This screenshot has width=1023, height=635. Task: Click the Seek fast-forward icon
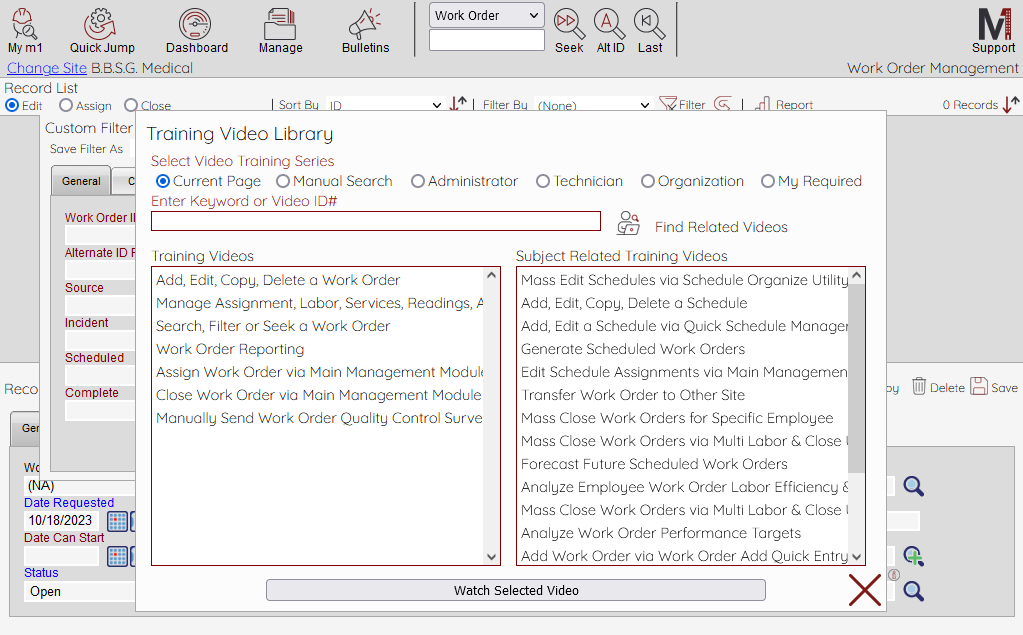pos(569,22)
